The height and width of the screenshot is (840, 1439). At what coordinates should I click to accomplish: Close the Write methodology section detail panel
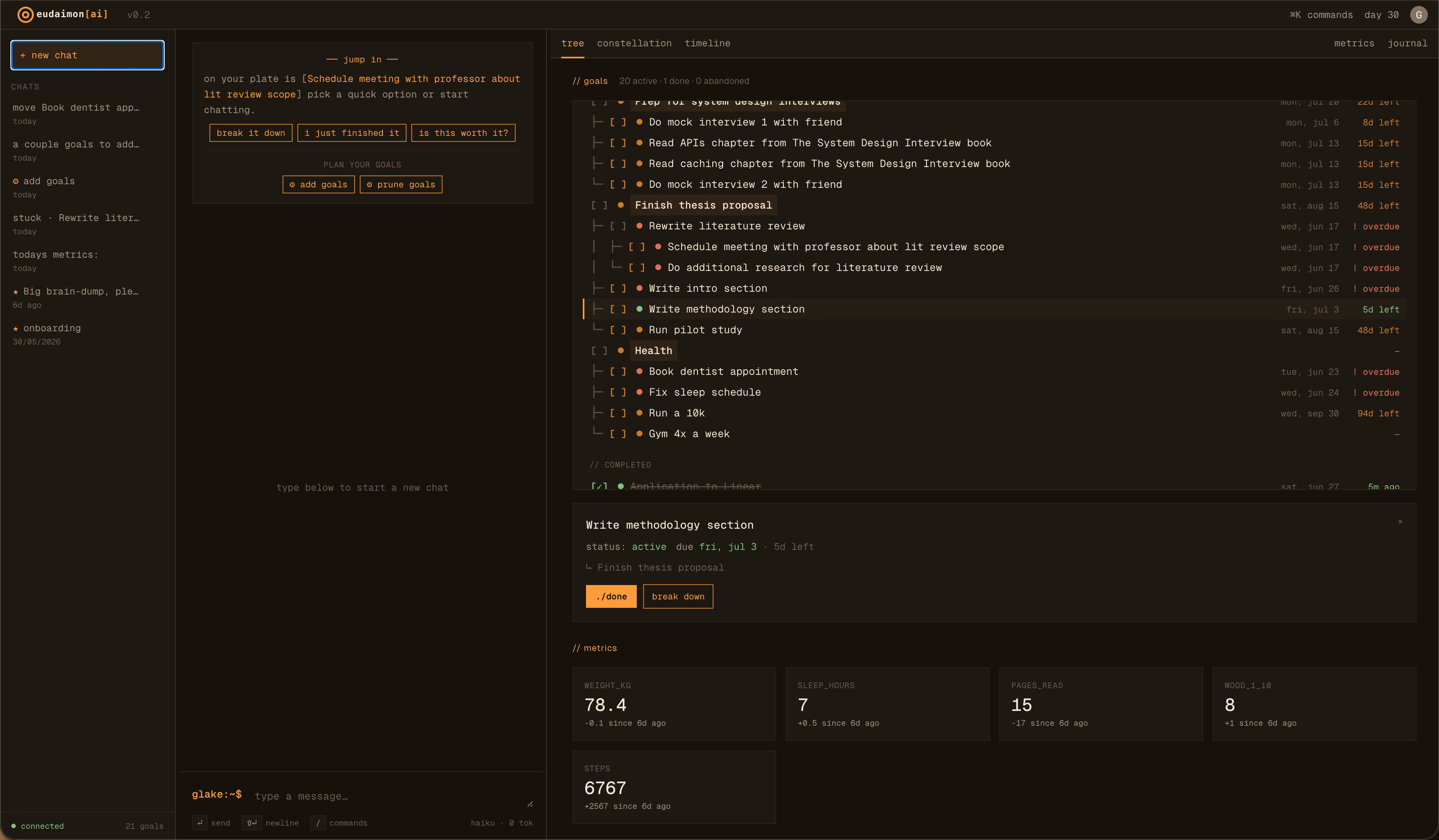pos(1400,522)
